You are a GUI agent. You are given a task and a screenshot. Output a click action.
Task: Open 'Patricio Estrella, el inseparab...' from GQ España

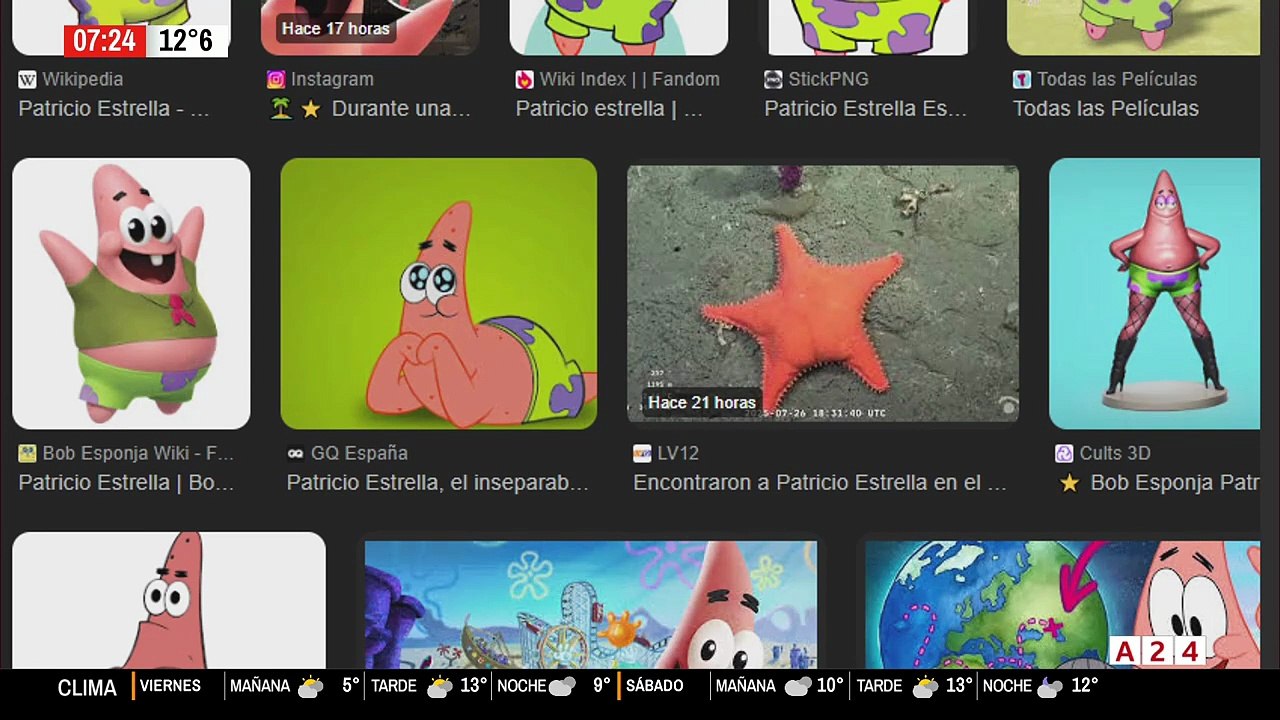[437, 482]
